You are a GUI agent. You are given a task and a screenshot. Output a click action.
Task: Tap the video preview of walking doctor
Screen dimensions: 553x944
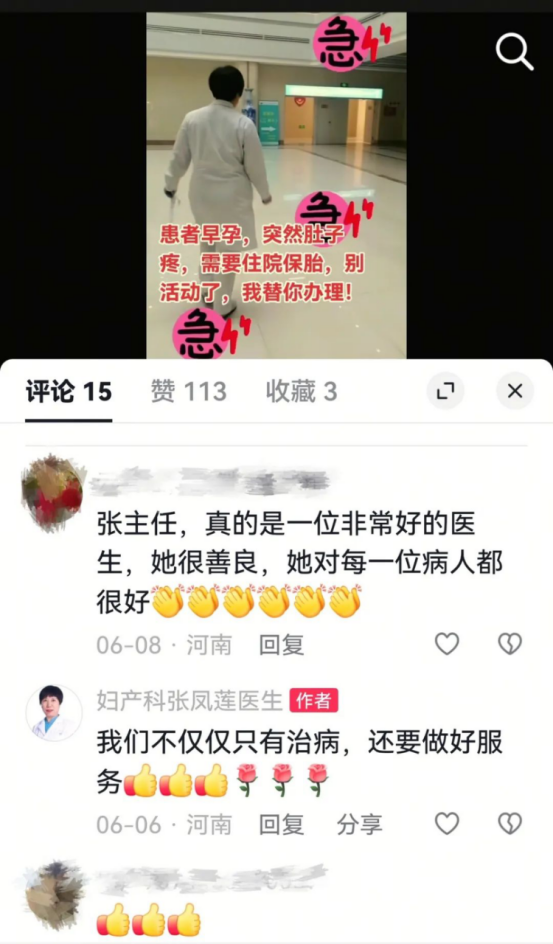point(276,185)
